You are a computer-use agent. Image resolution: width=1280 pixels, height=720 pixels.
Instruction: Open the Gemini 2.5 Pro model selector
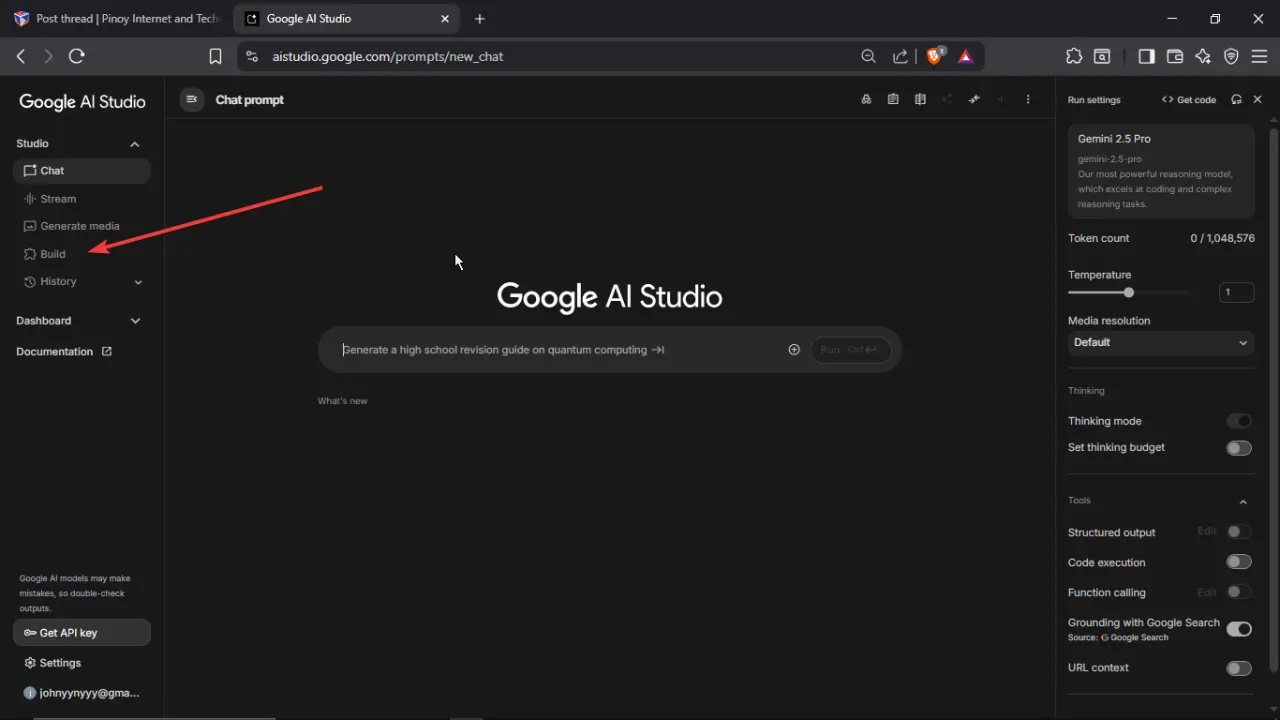[x=1161, y=171]
